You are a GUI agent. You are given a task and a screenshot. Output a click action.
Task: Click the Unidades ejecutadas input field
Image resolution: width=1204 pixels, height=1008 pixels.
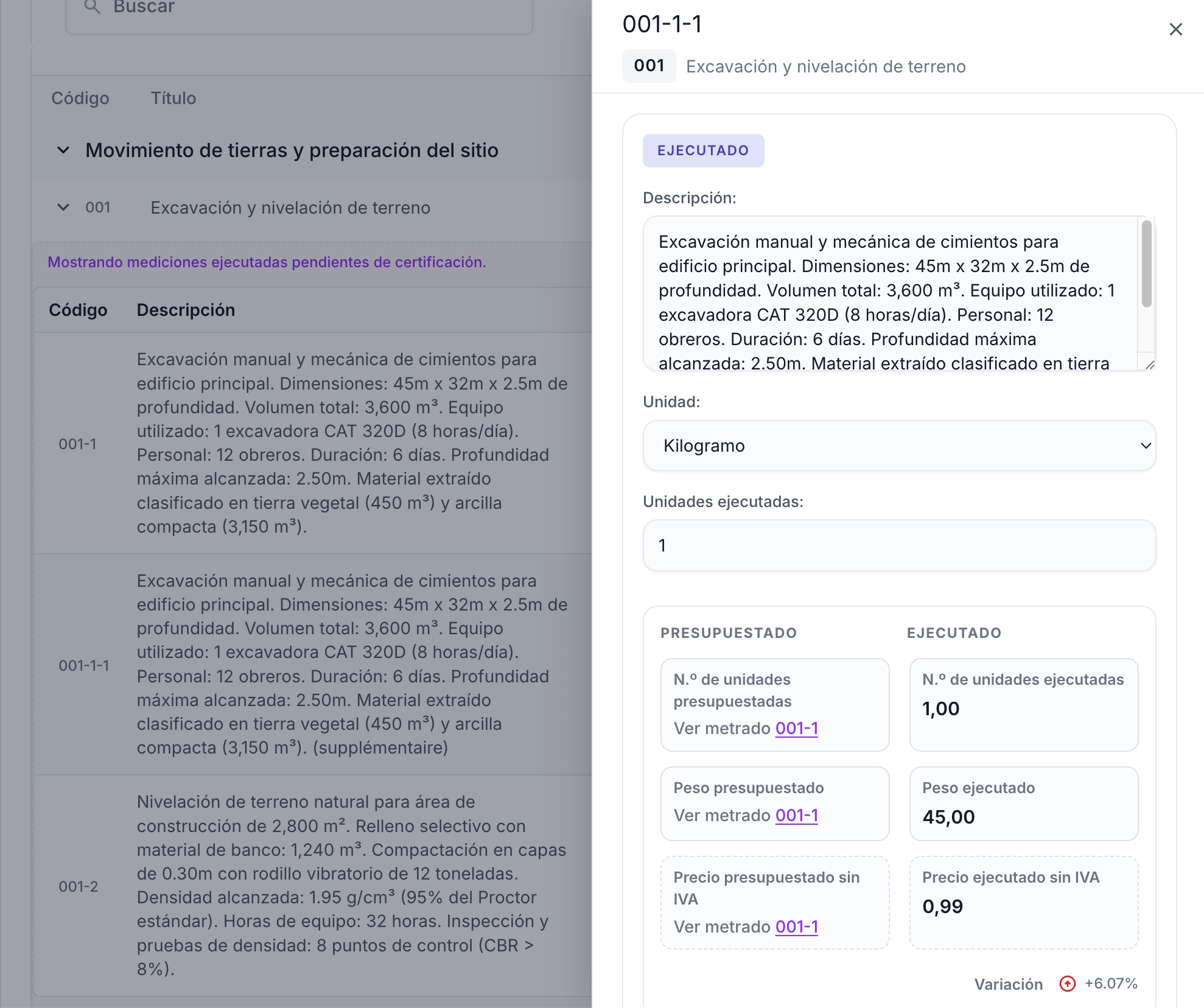tap(898, 545)
